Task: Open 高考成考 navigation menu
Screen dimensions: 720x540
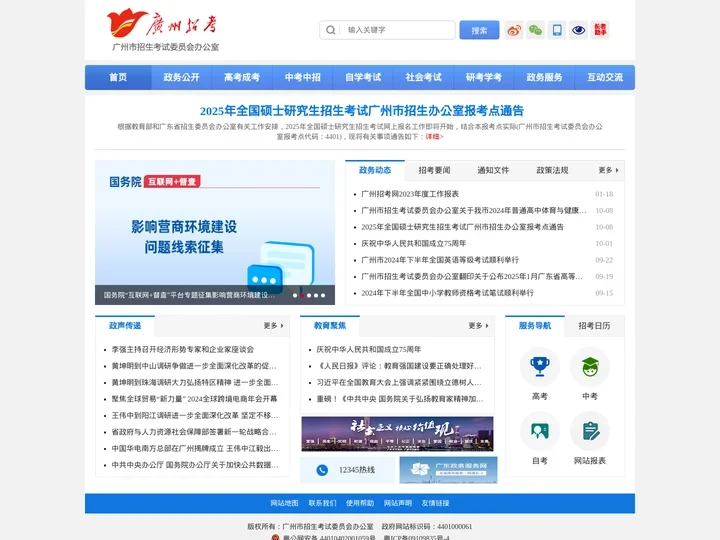Action: pyautogui.click(x=242, y=77)
